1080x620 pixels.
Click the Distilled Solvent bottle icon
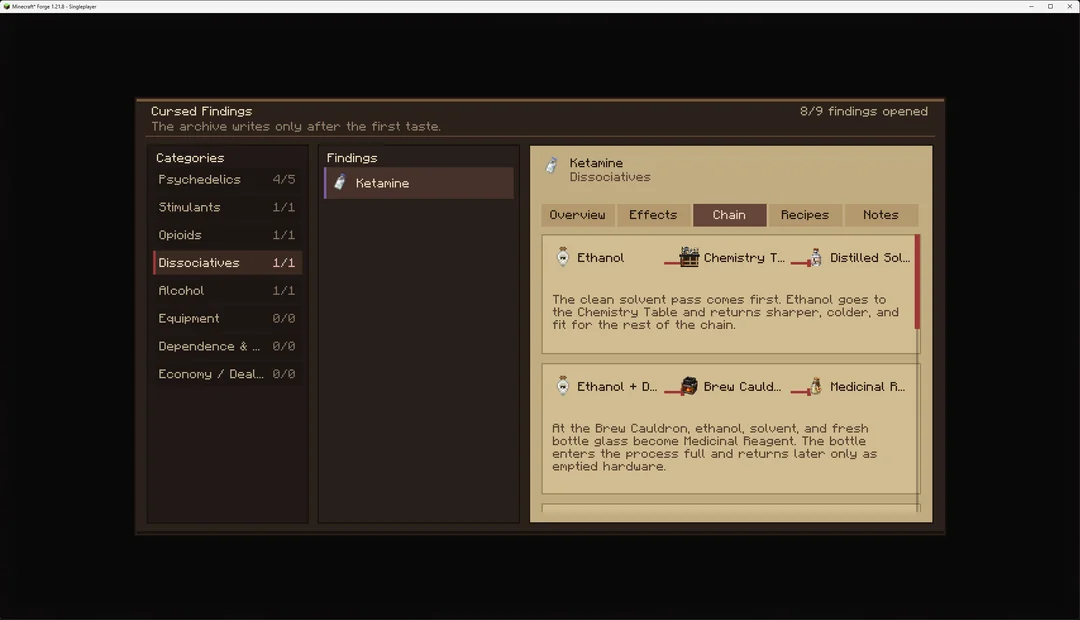coord(816,257)
